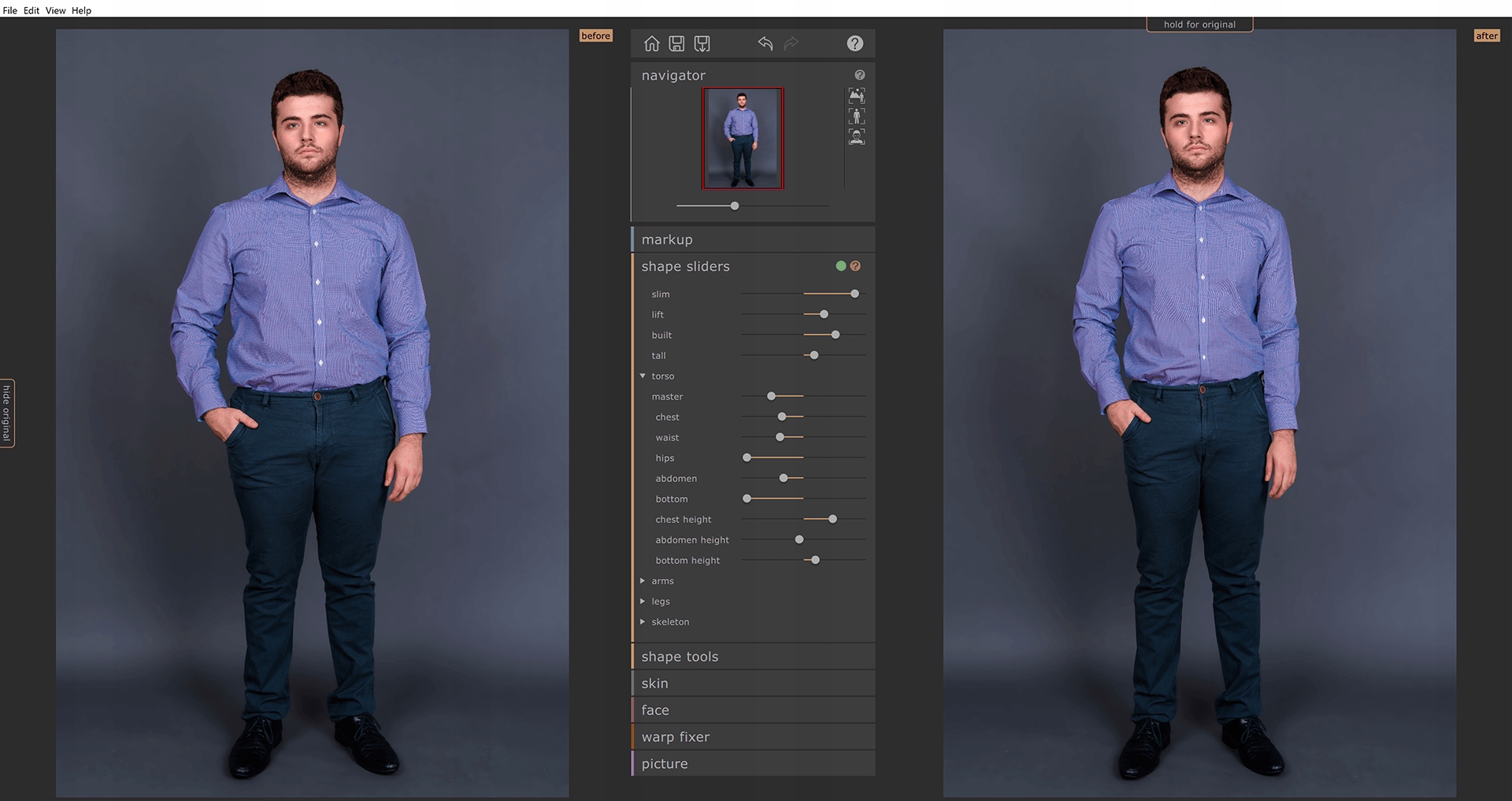Screen dimensions: 1512x801
Task: Click the Save floppy disk icon
Action: pyautogui.click(x=676, y=44)
